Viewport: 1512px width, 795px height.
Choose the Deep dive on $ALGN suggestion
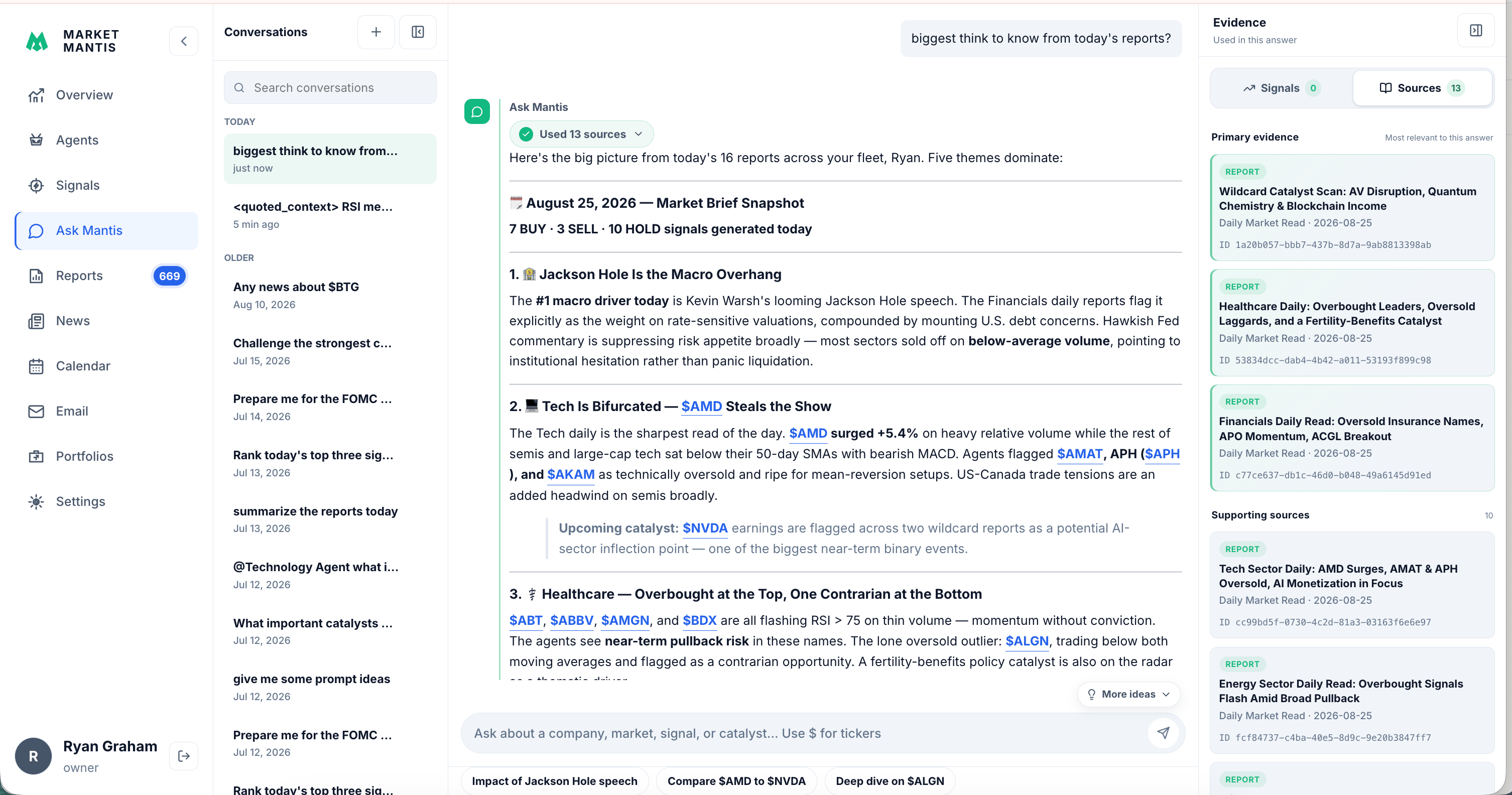[x=890, y=781]
